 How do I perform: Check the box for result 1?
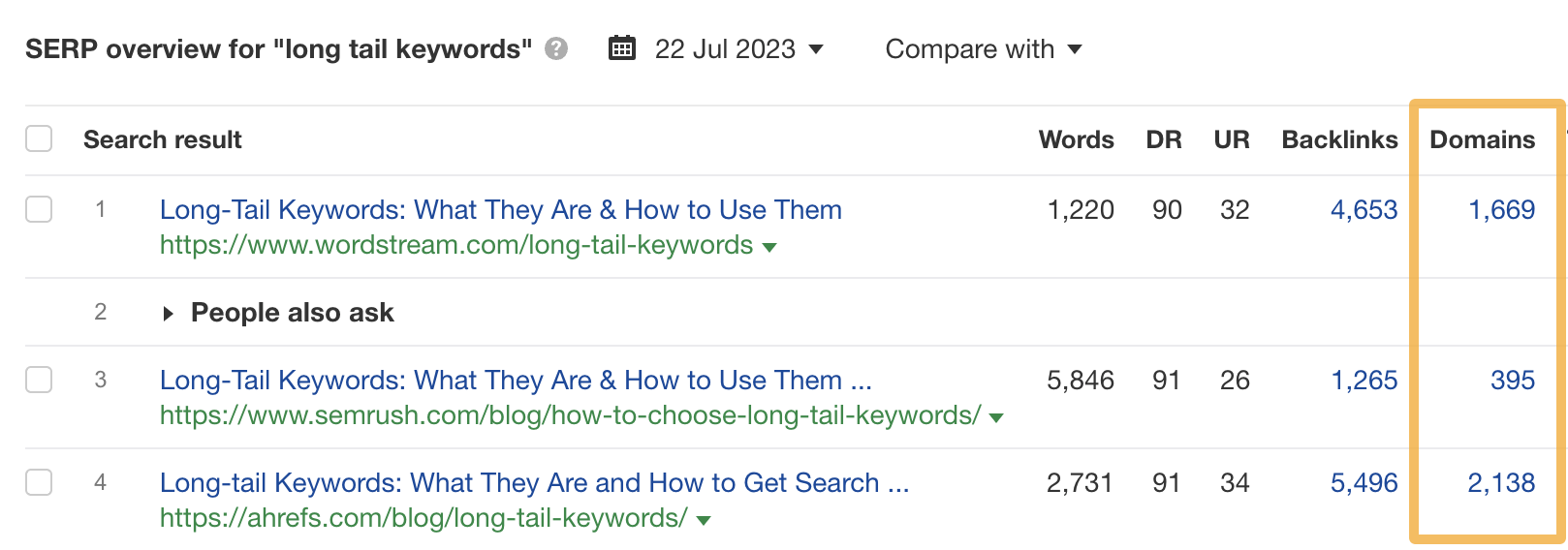[39, 209]
